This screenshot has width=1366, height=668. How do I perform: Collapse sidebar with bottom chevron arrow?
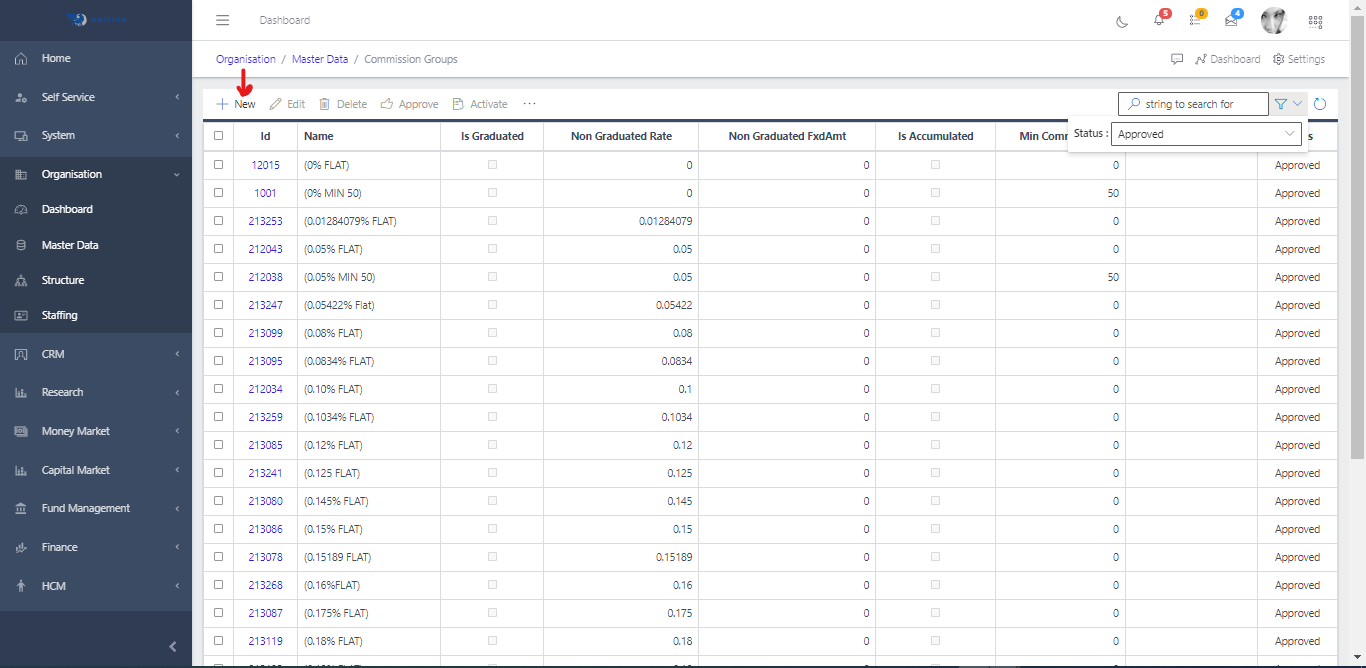point(173,647)
